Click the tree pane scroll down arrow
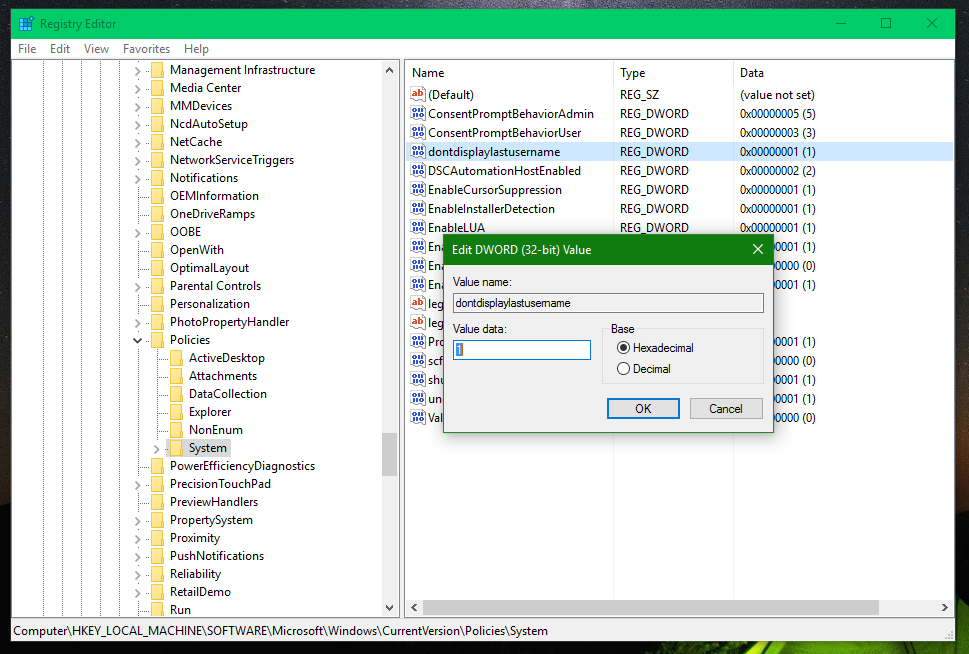This screenshot has width=969, height=654. pos(389,608)
